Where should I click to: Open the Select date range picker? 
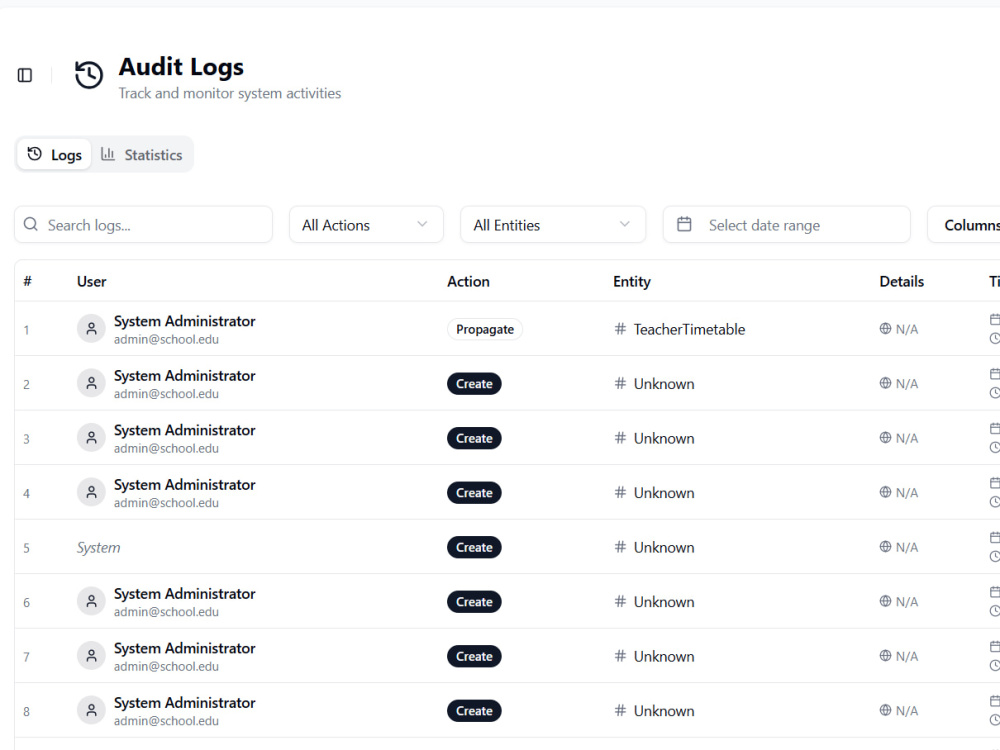pyautogui.click(x=786, y=224)
